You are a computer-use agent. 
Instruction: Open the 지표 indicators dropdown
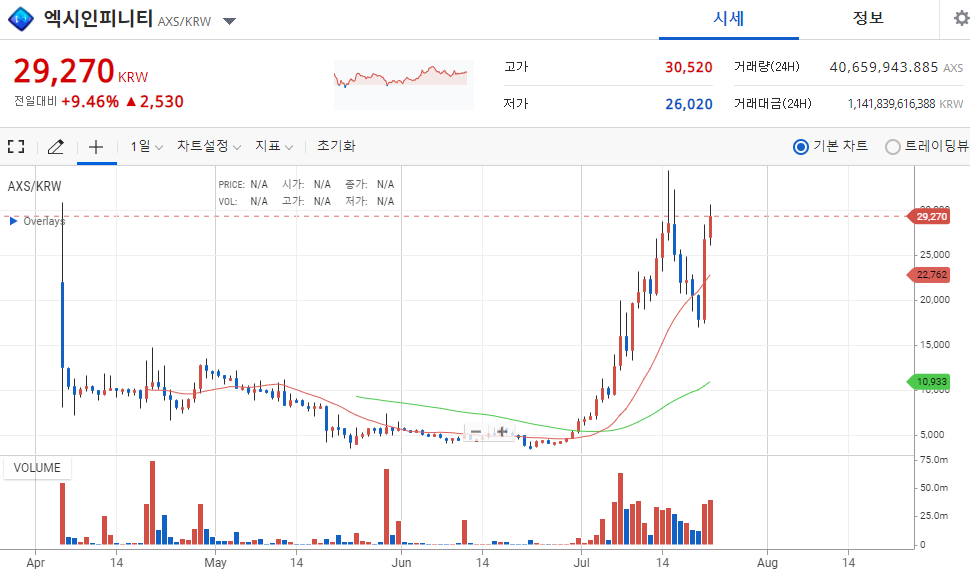point(273,147)
